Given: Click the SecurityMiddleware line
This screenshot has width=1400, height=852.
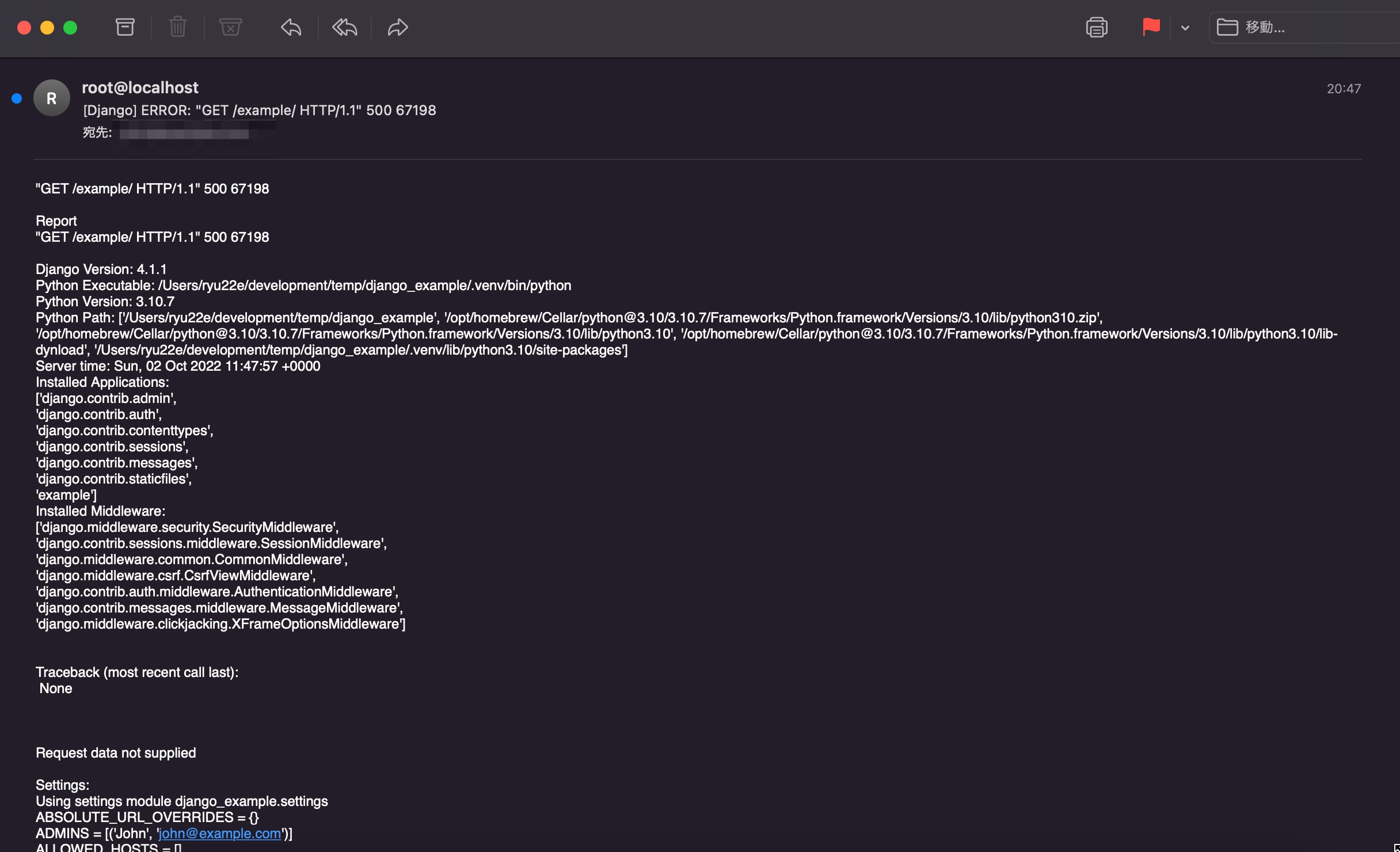Looking at the screenshot, I should coord(187,527).
